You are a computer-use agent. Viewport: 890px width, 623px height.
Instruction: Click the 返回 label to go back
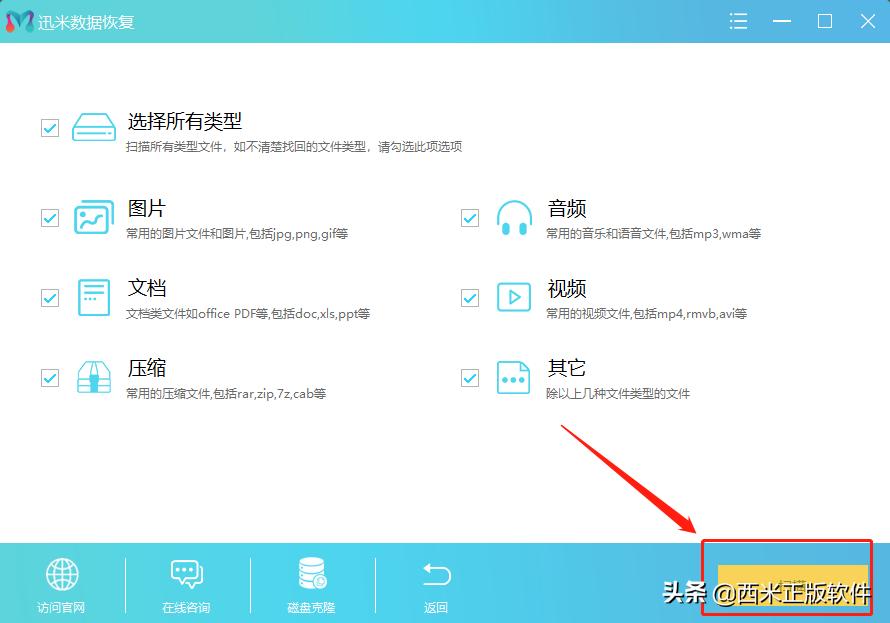tap(436, 606)
